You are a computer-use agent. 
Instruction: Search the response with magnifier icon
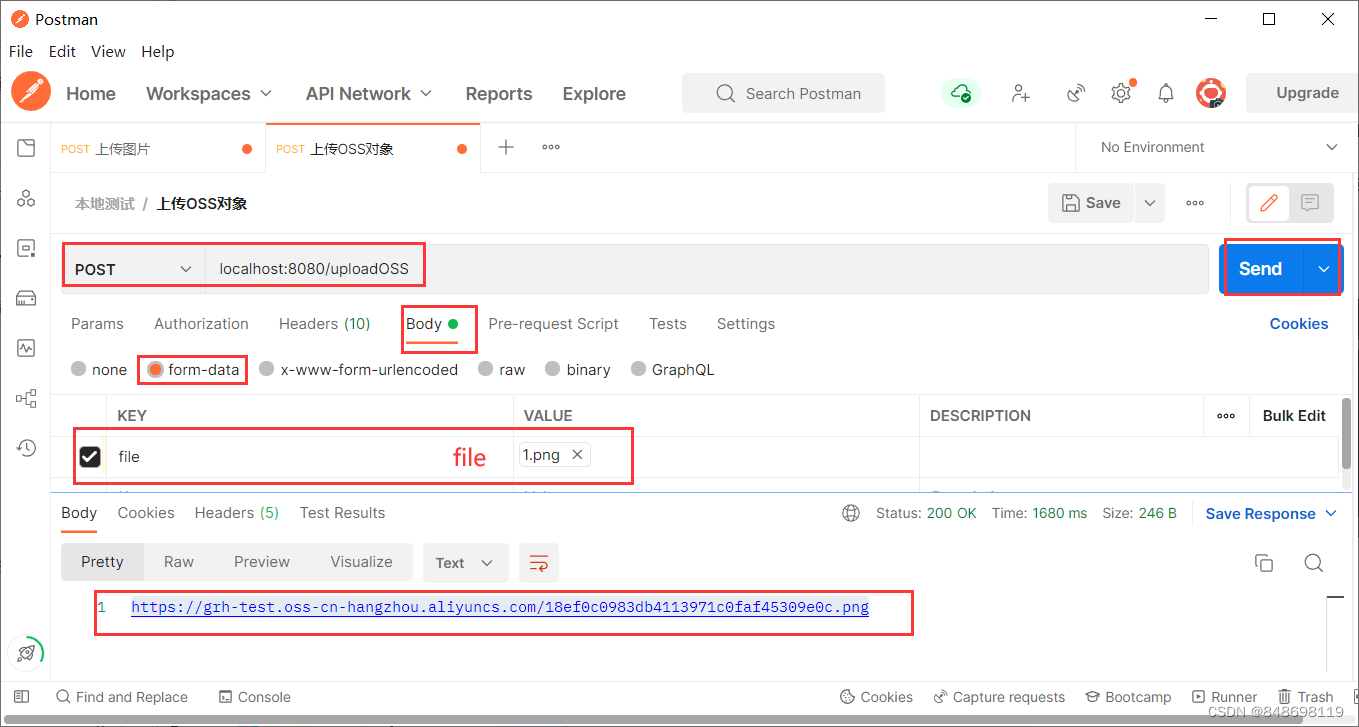[1314, 563]
